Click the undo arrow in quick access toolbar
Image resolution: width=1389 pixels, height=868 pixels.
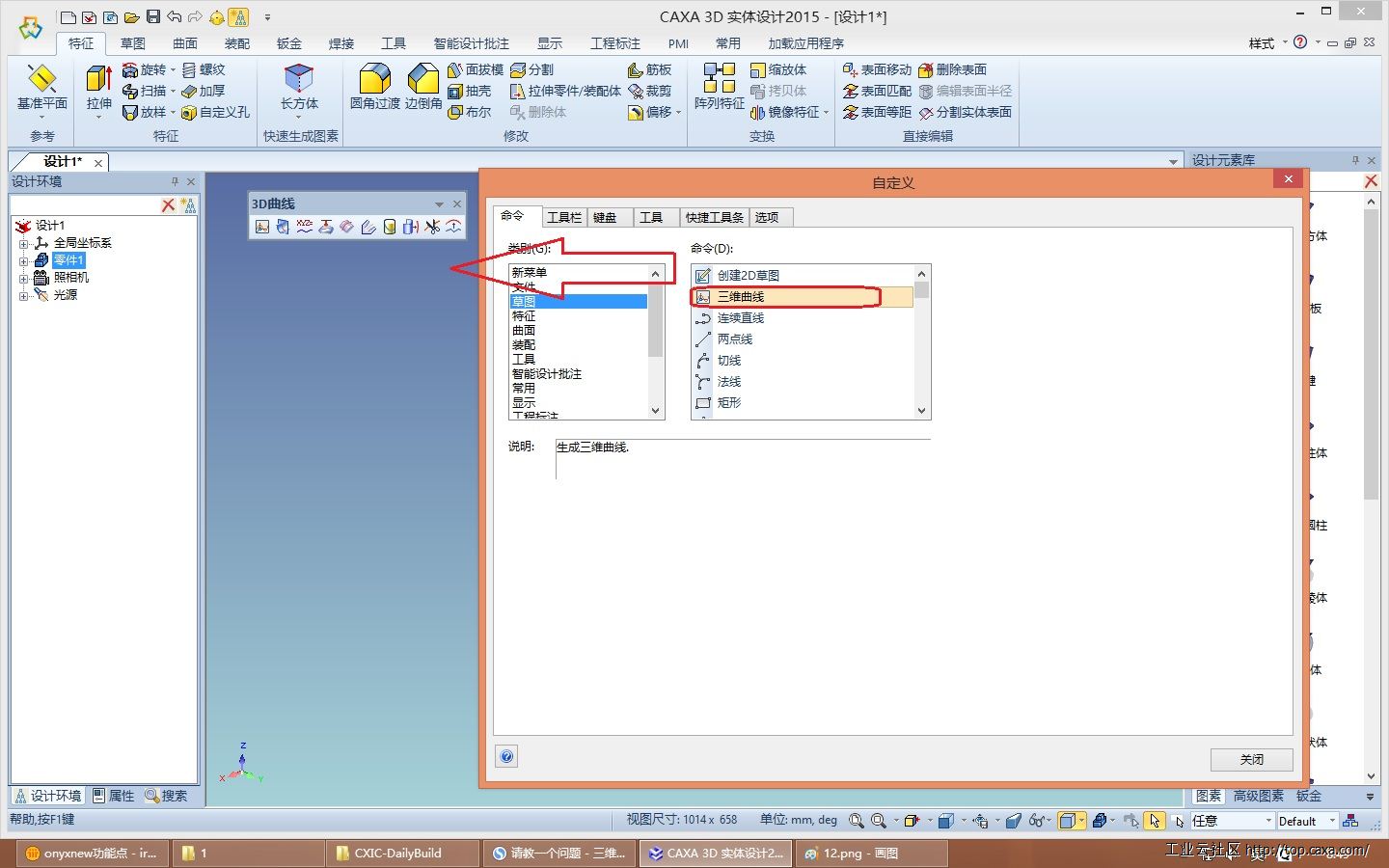pyautogui.click(x=174, y=17)
